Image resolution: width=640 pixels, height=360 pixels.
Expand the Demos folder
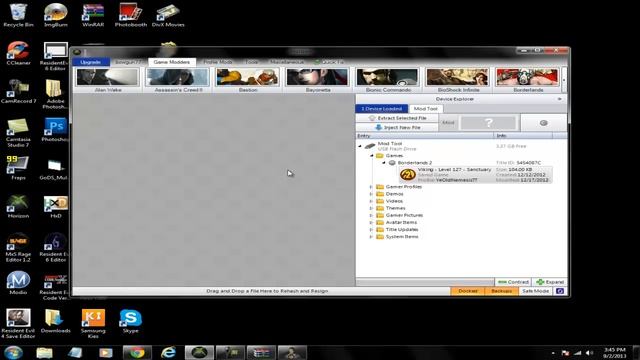pyautogui.click(x=371, y=194)
